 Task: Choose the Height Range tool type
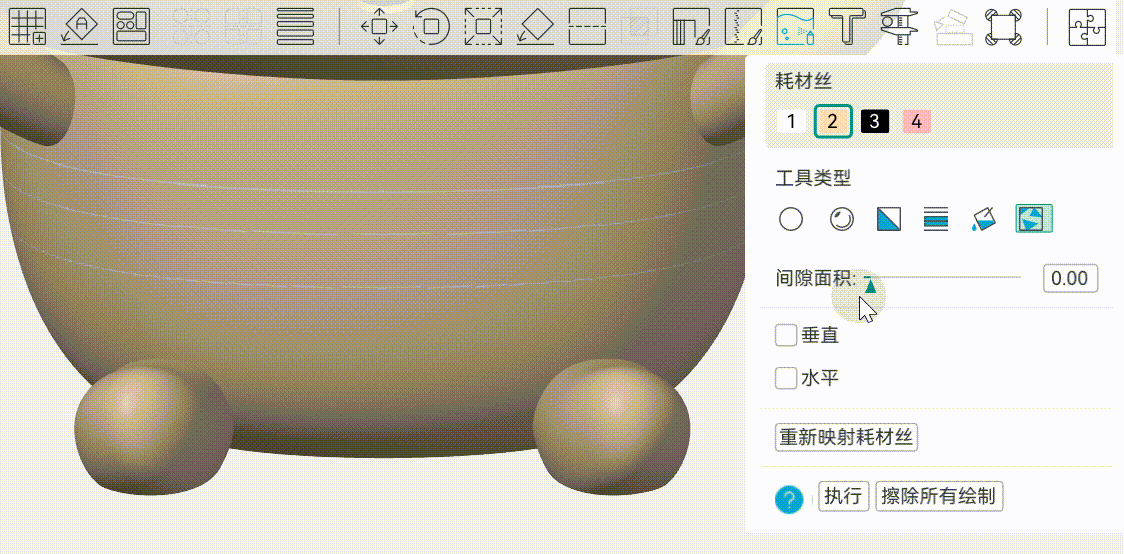936,219
